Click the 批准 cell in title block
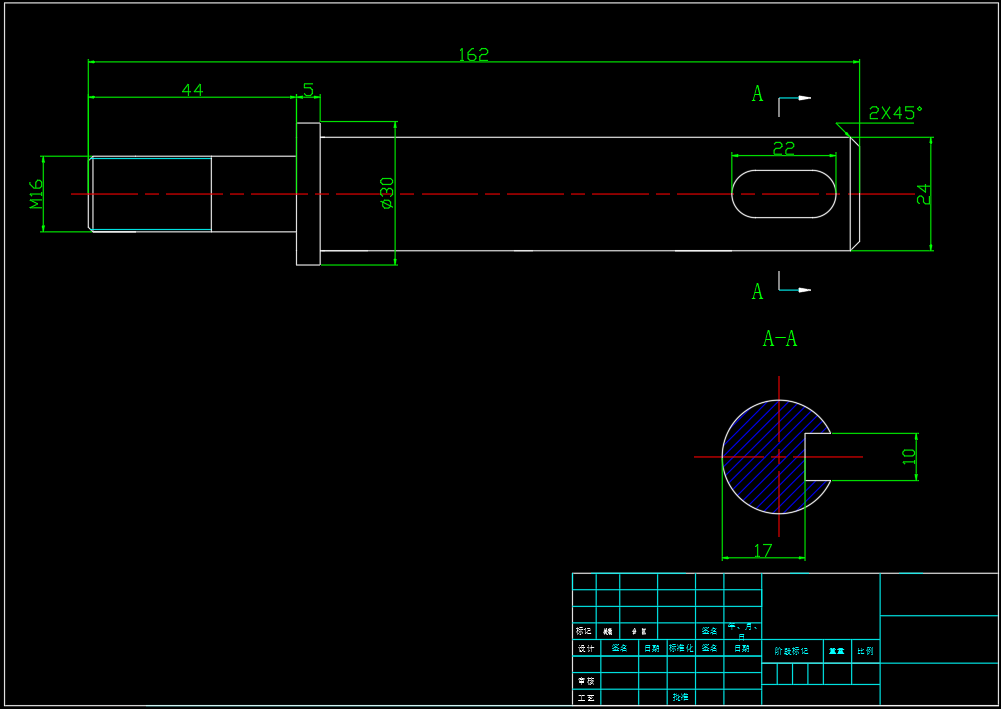This screenshot has height=709, width=1001. click(681, 698)
